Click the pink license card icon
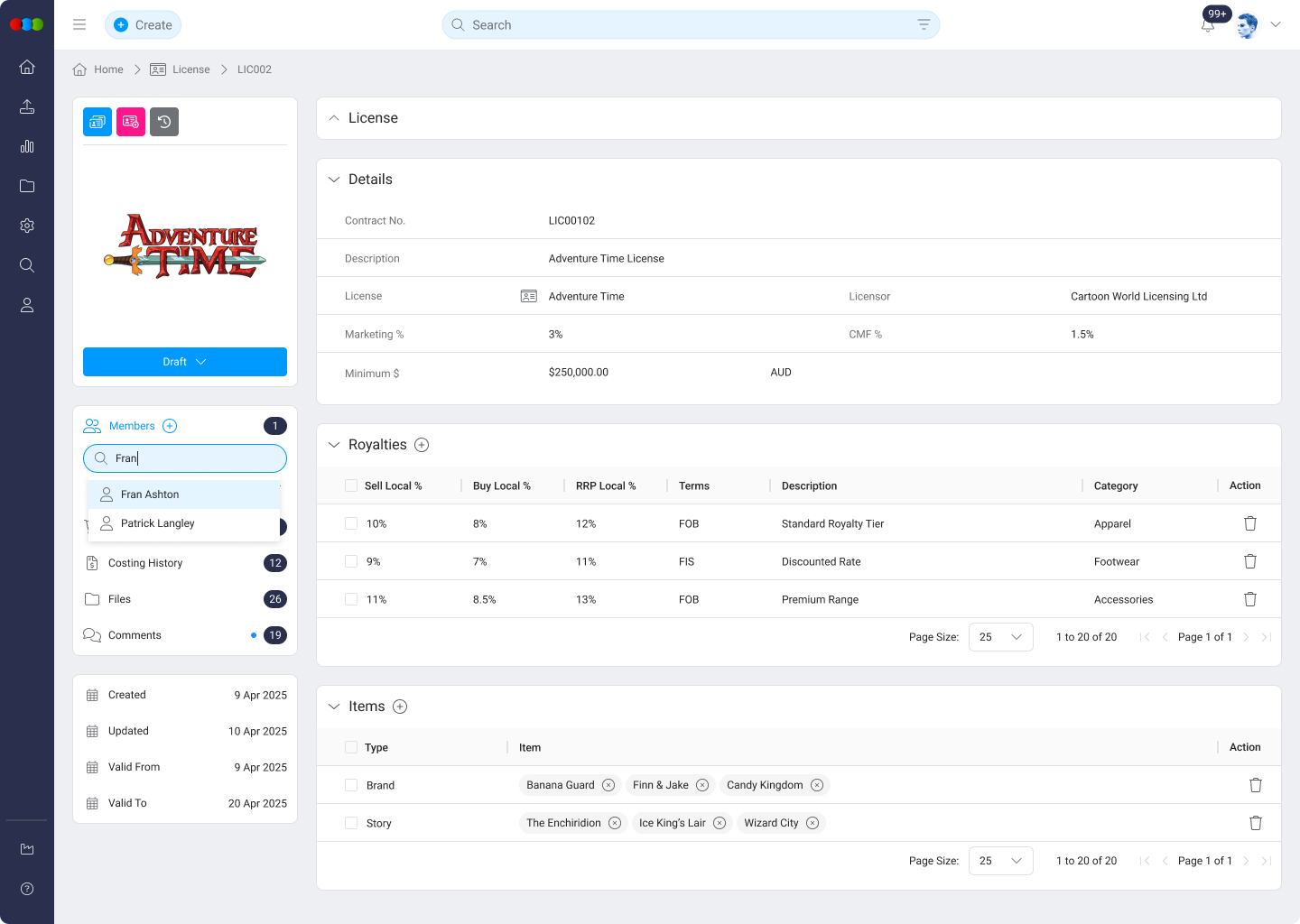The width and height of the screenshot is (1300, 924). click(131, 122)
